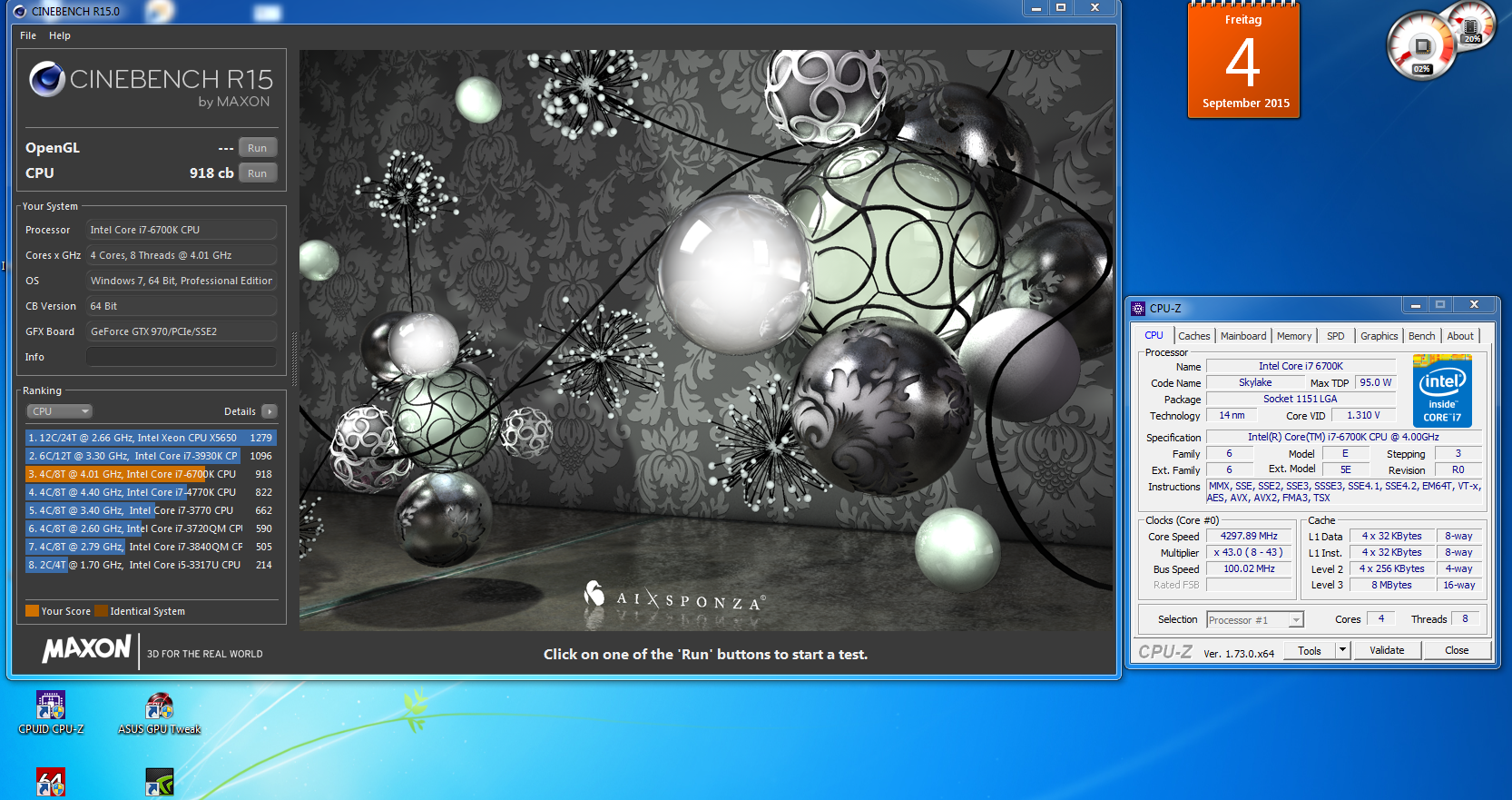Click the CPU meter gauge gadget
Screen dimensions: 1512x800
click(1421, 46)
